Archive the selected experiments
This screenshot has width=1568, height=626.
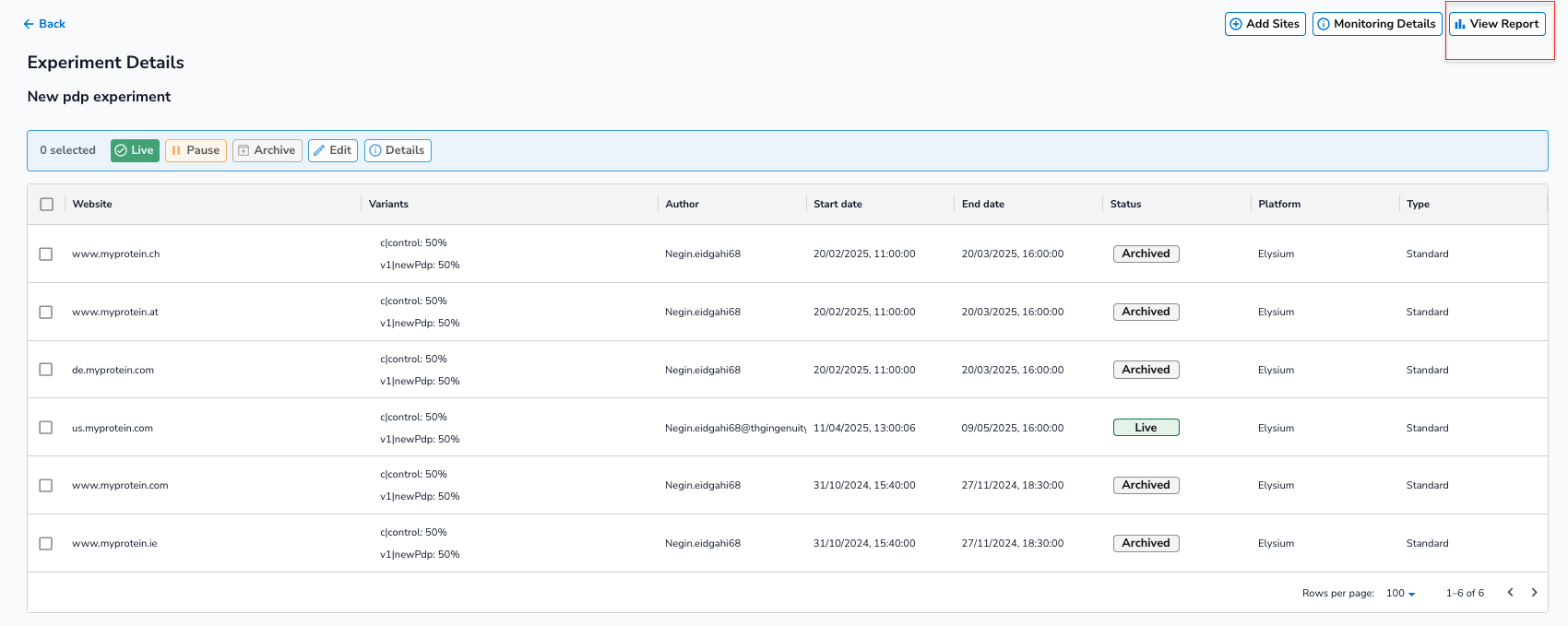(x=267, y=150)
